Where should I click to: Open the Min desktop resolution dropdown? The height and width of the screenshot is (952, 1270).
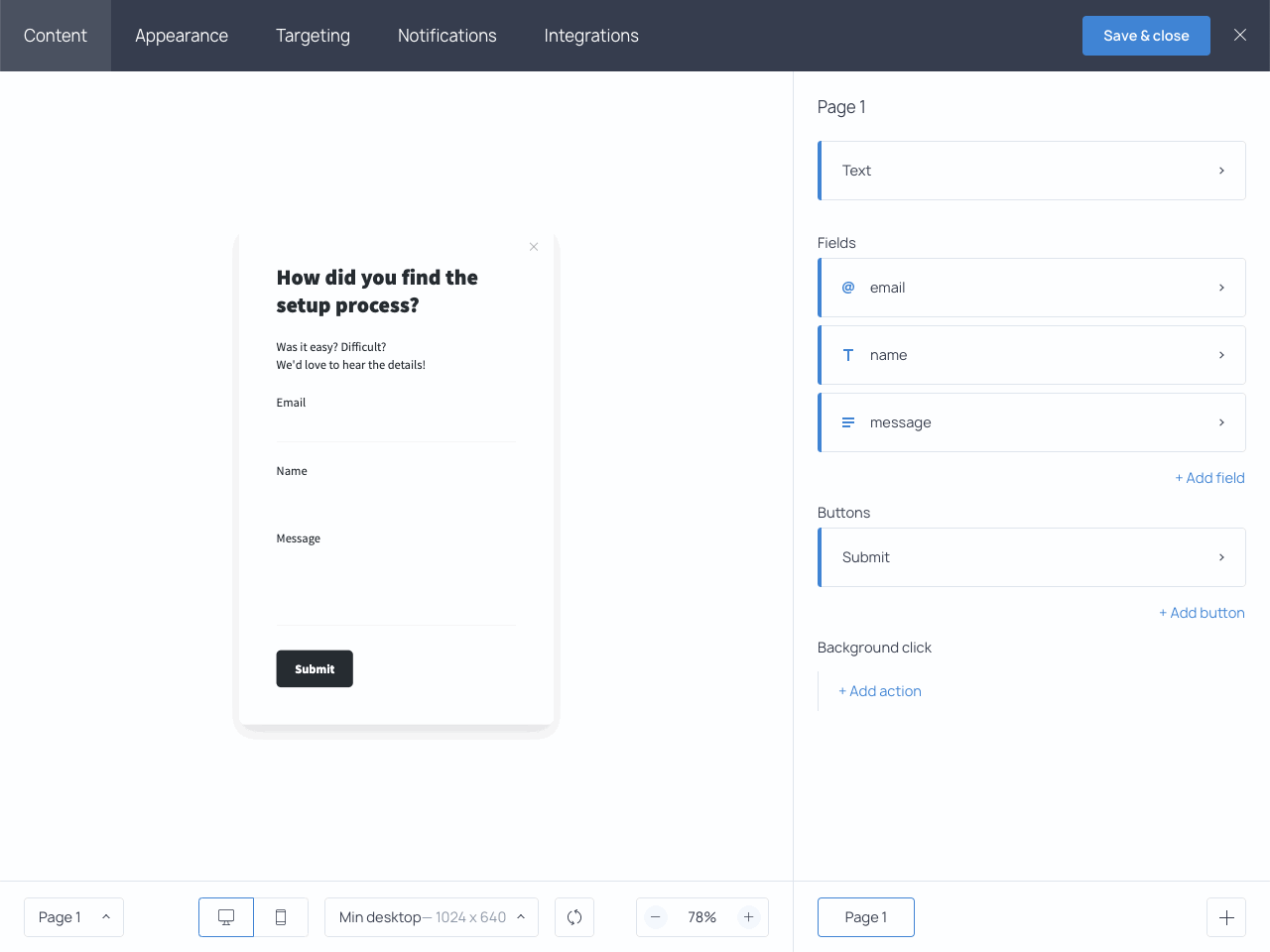tap(431, 917)
